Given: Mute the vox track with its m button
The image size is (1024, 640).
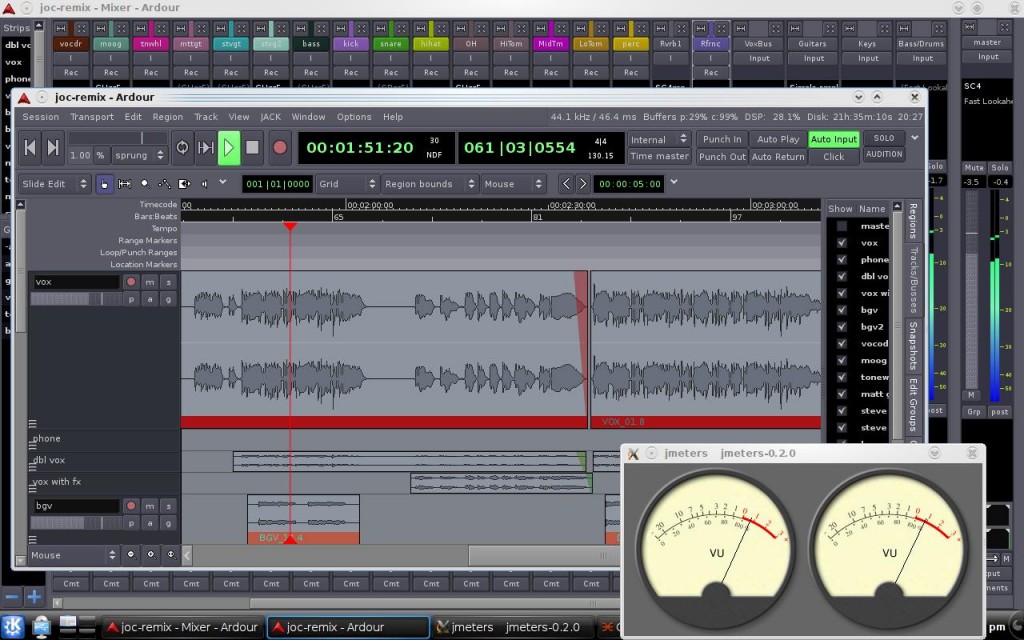Looking at the screenshot, I should 151,281.
